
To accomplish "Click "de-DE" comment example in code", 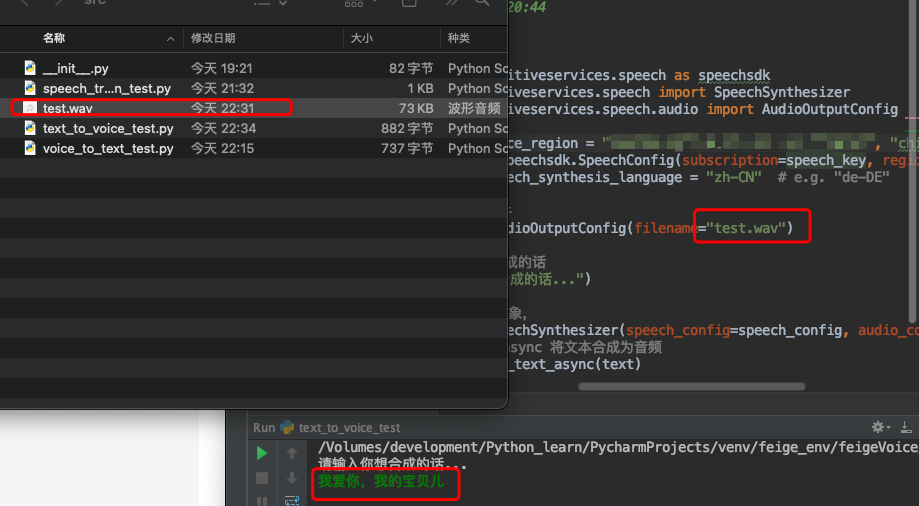I will [862, 177].
